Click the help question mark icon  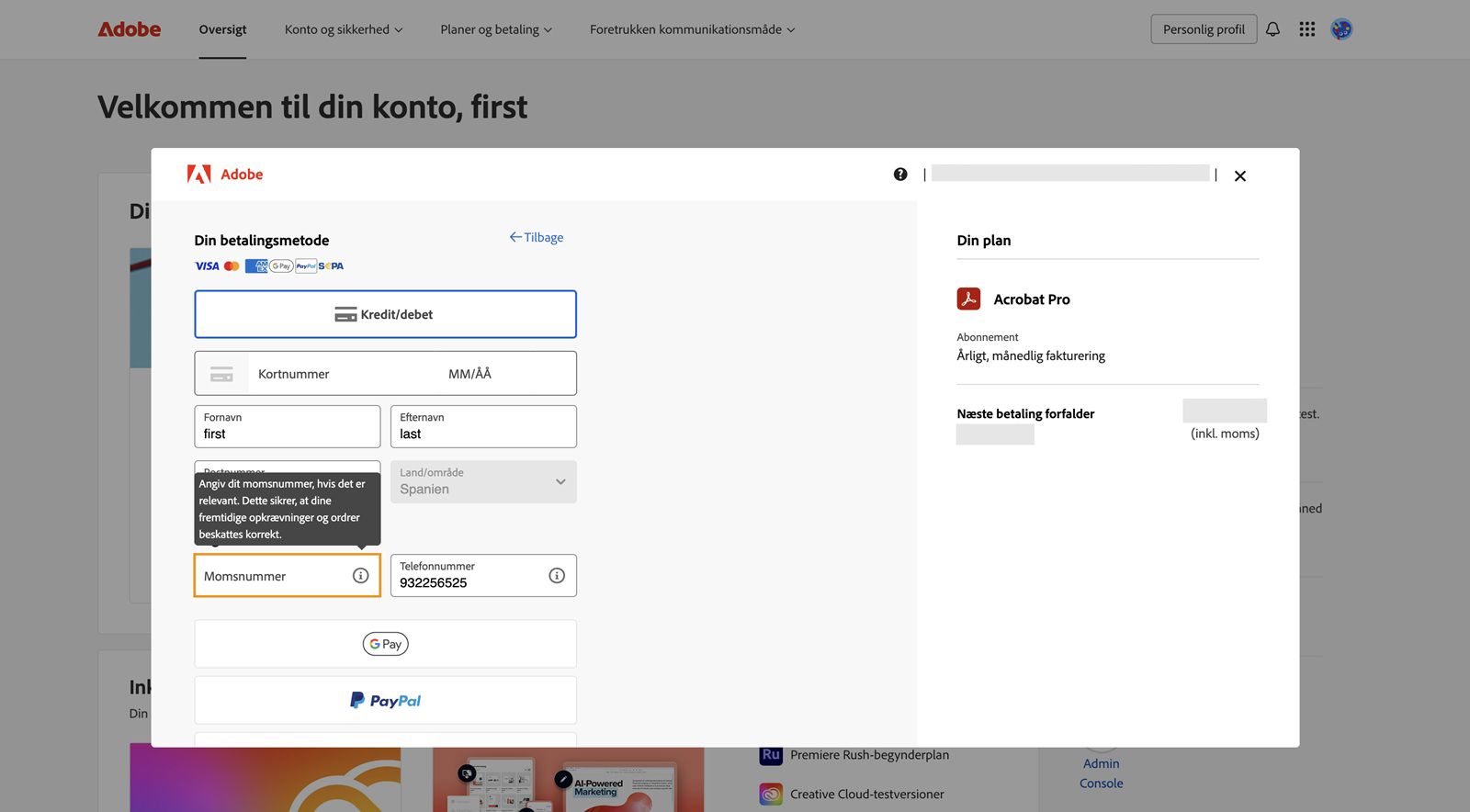click(x=900, y=175)
